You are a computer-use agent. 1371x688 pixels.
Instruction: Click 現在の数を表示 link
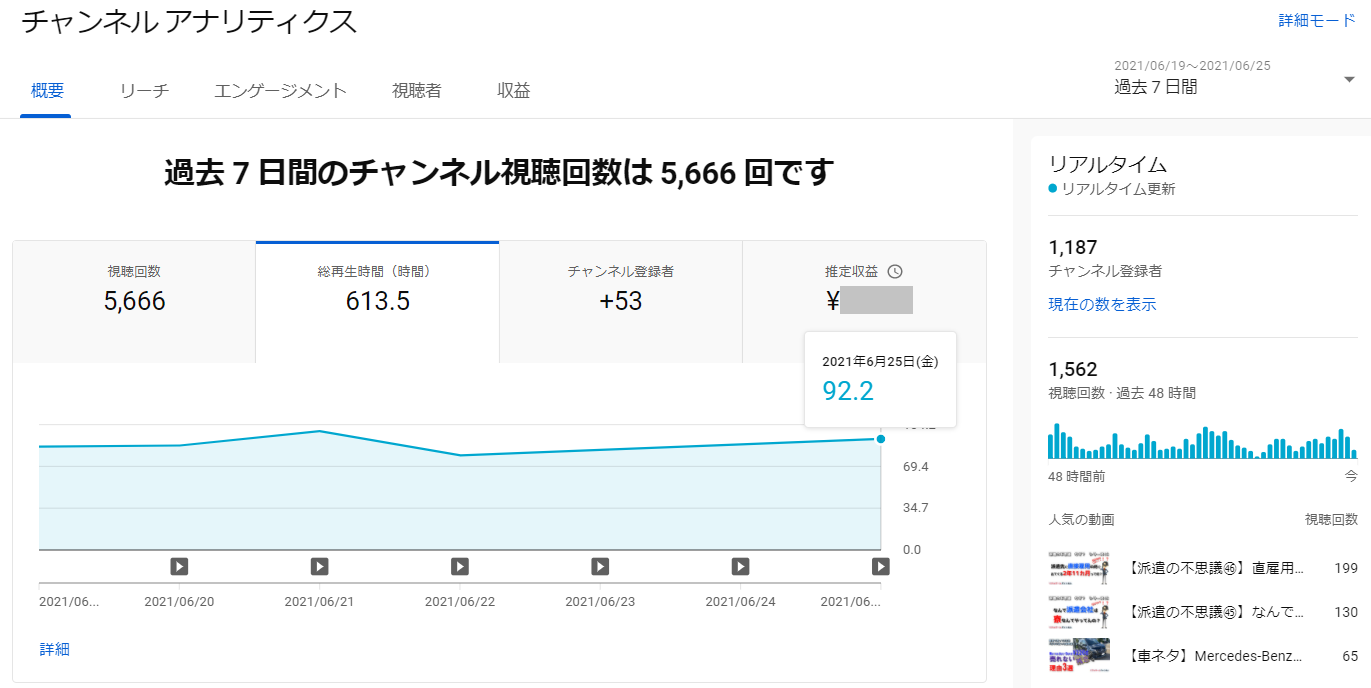coord(1102,304)
